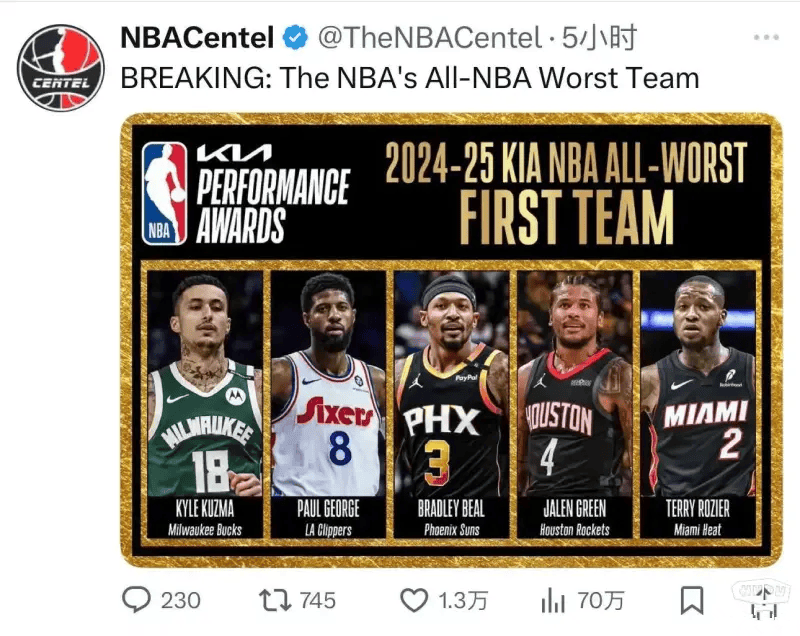Click the reply speech bubble icon
Screen dimensions: 800x636
pyautogui.click(x=136, y=600)
